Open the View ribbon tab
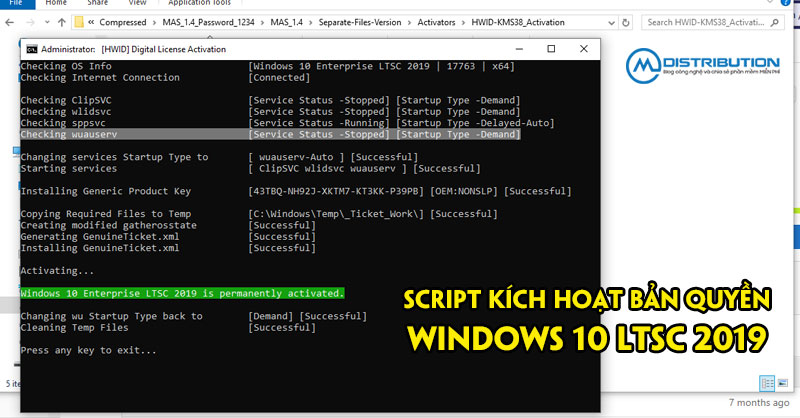800x418 pixels. 137,3
